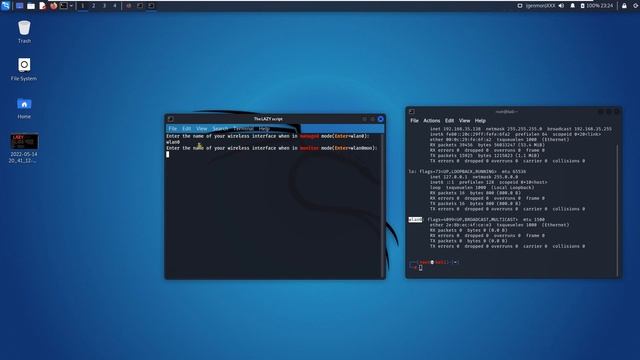Viewport: 640px width, 360px height.
Task: Launch Firefox from the top panel
Action: pyautogui.click(x=53, y=6)
